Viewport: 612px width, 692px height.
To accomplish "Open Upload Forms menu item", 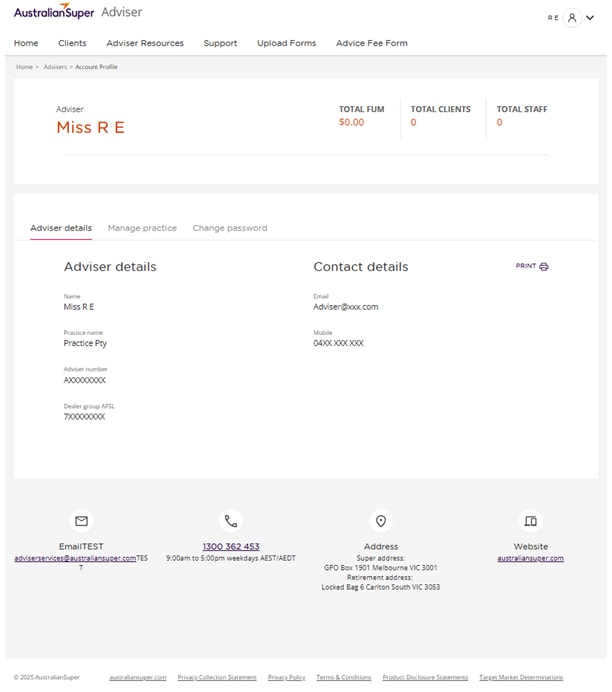I will [286, 43].
